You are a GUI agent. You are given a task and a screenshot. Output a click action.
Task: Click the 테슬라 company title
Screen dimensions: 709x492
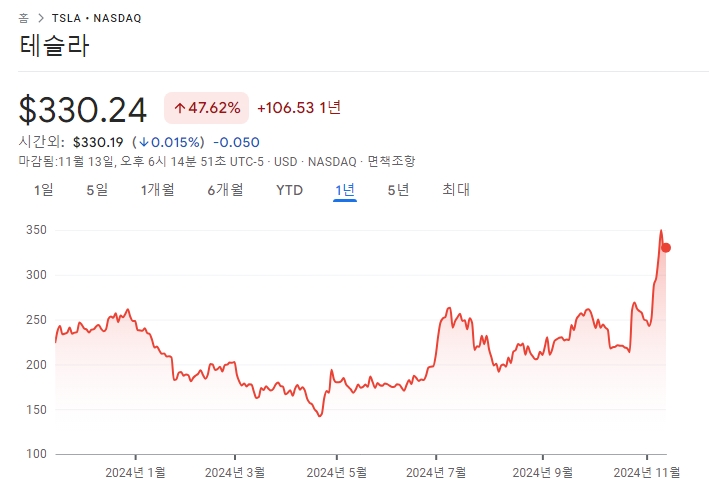pos(54,46)
